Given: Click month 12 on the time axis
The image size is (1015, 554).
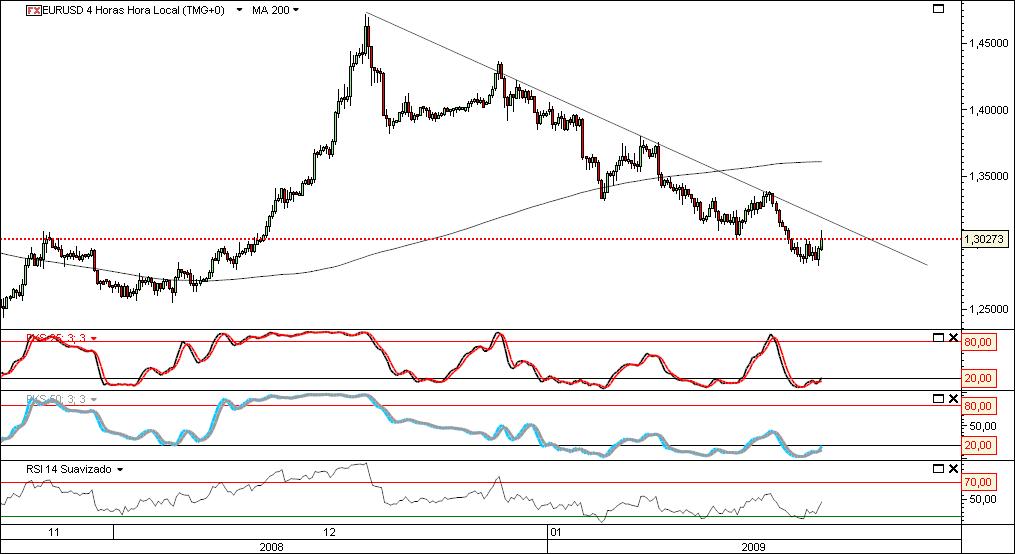Looking at the screenshot, I should tap(329, 532).
